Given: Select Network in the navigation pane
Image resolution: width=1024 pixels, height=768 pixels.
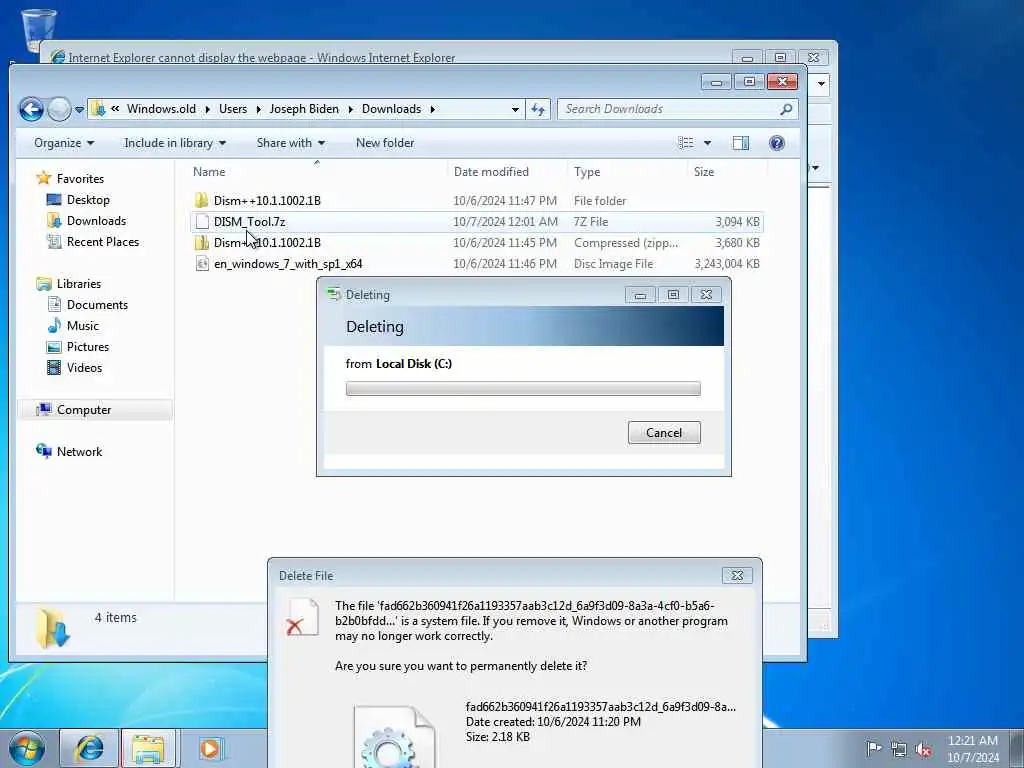Looking at the screenshot, I should coord(79,451).
